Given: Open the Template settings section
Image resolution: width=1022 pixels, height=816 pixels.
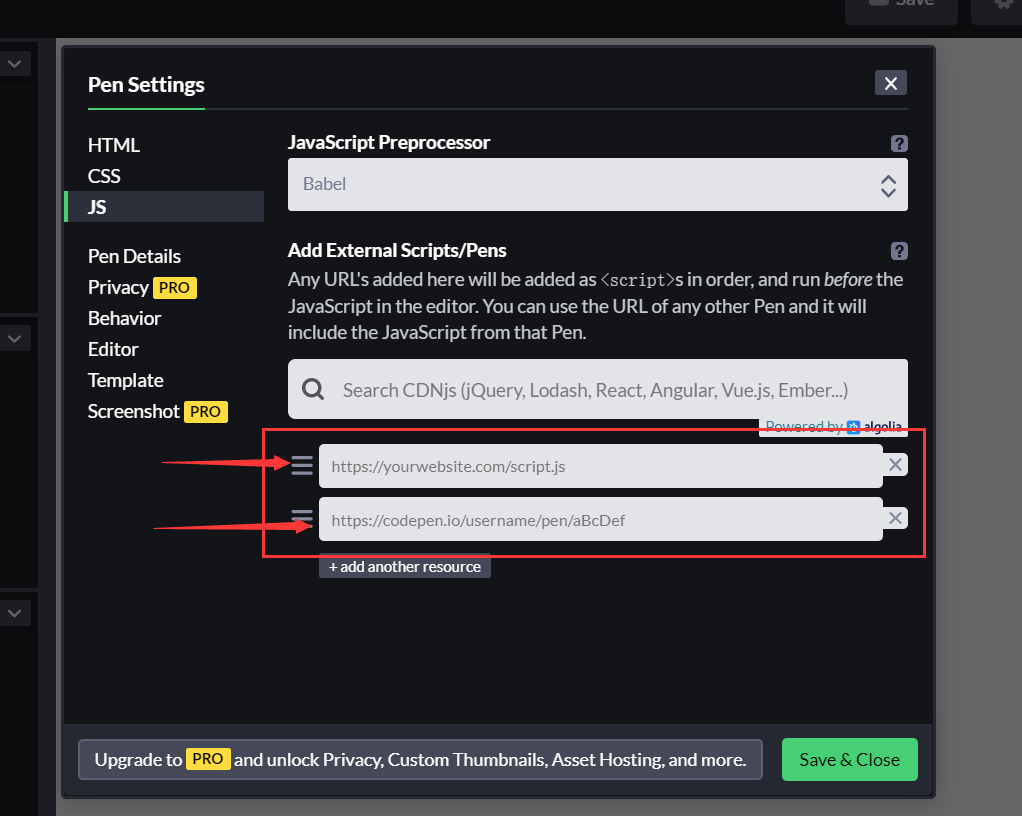Looking at the screenshot, I should [126, 381].
